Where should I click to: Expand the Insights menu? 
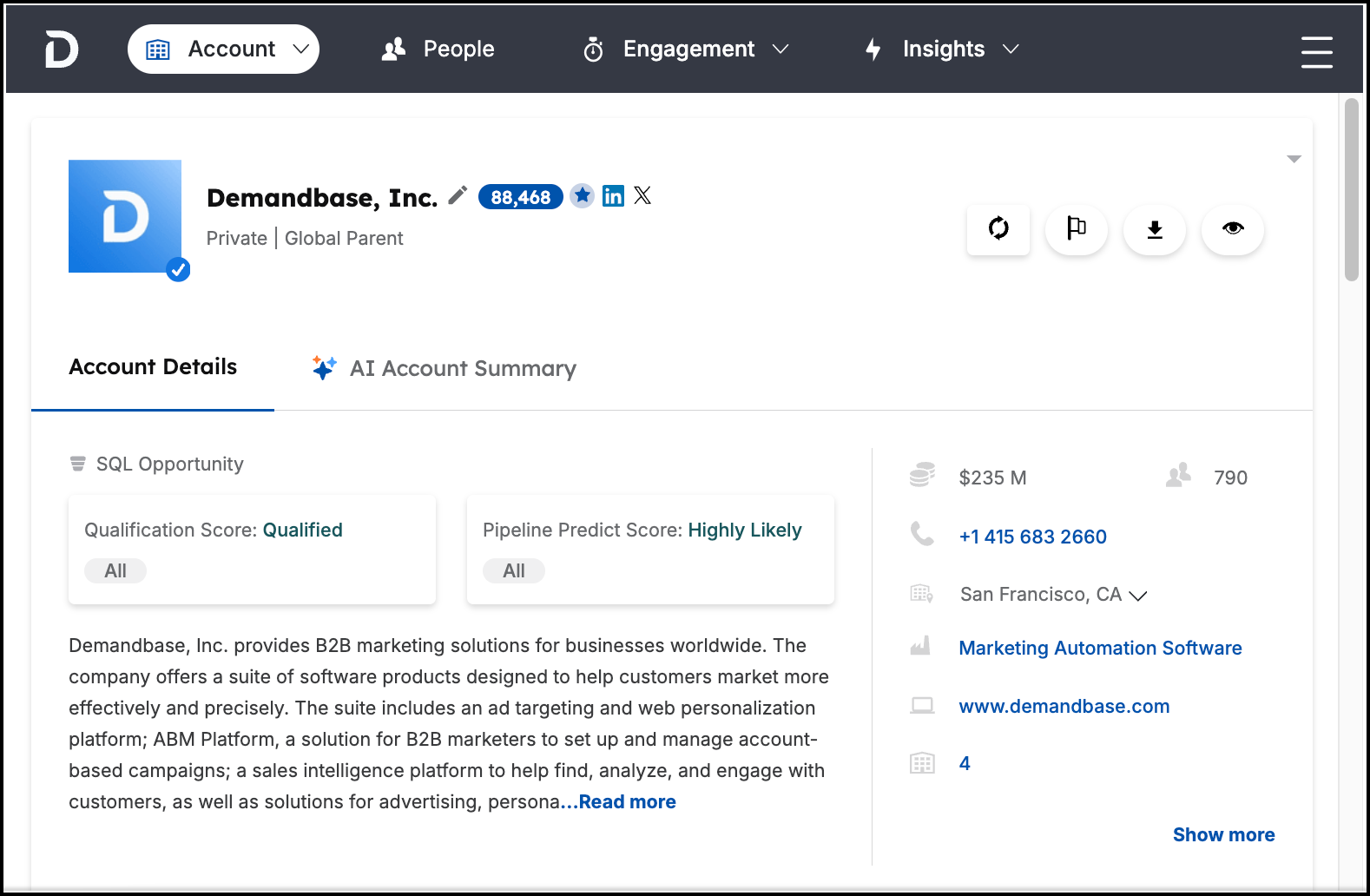942,49
